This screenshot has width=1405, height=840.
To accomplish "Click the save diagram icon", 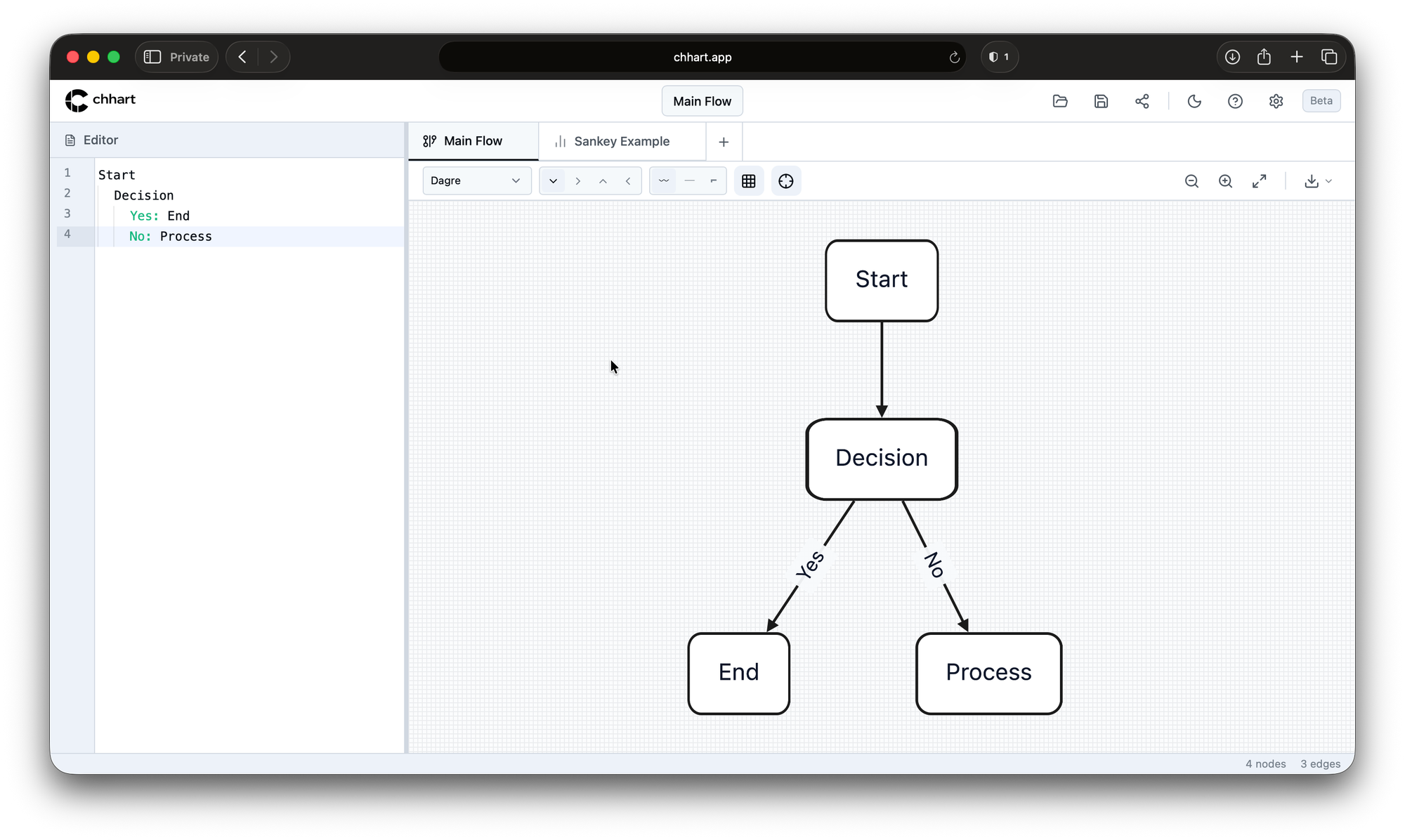I will [1101, 101].
